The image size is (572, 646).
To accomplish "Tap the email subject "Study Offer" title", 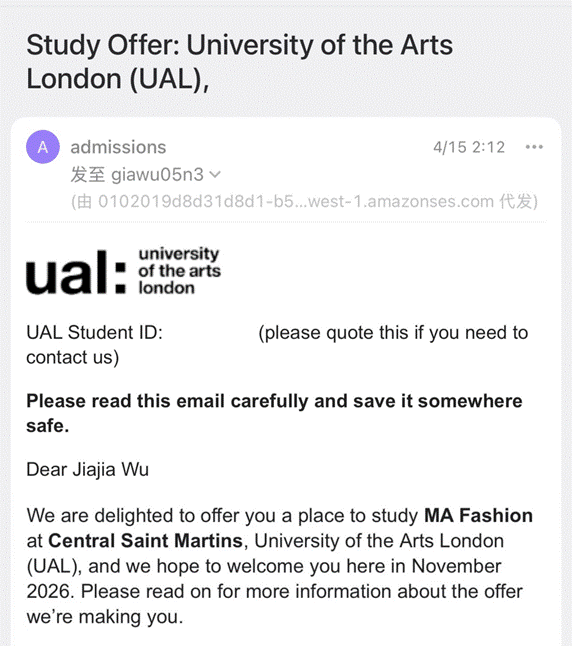I will pos(239,61).
